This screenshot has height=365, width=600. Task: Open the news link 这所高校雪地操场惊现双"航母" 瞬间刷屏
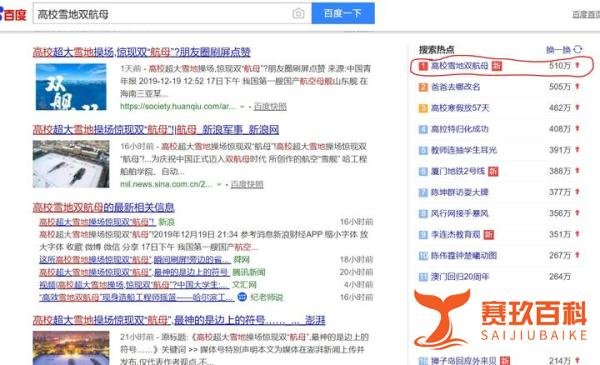click(x=135, y=260)
